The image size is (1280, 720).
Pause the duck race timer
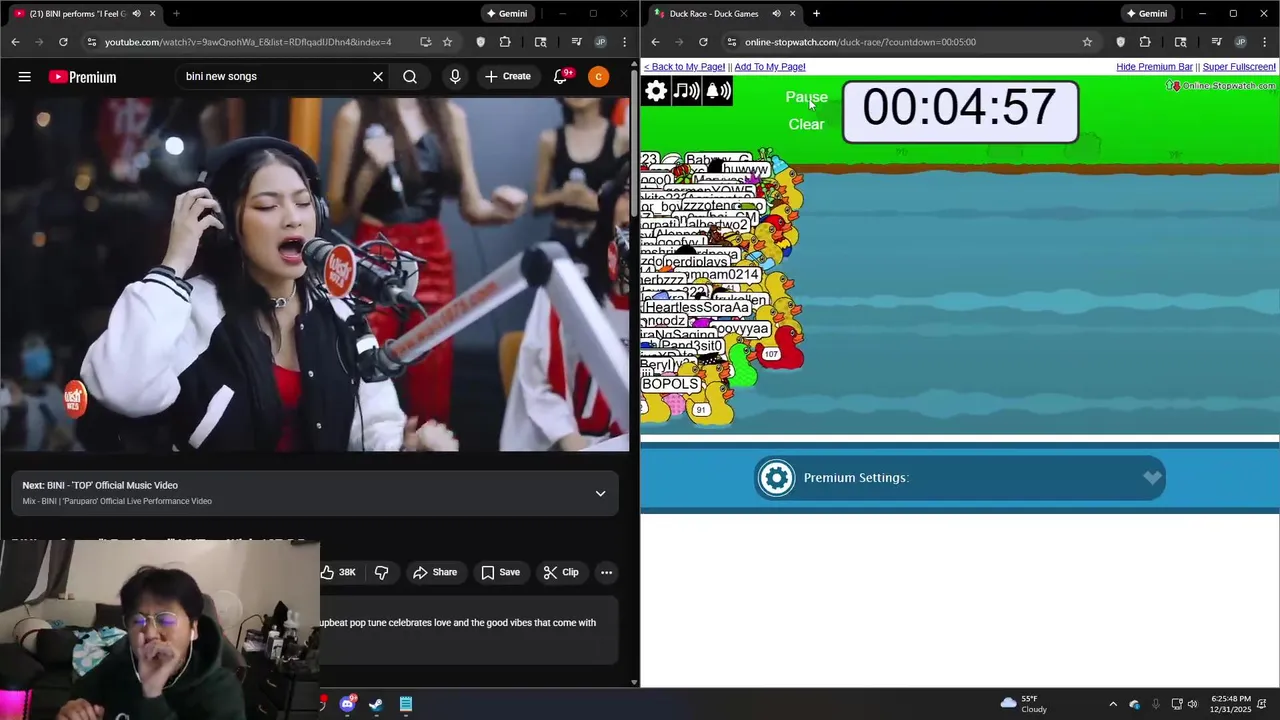806,97
